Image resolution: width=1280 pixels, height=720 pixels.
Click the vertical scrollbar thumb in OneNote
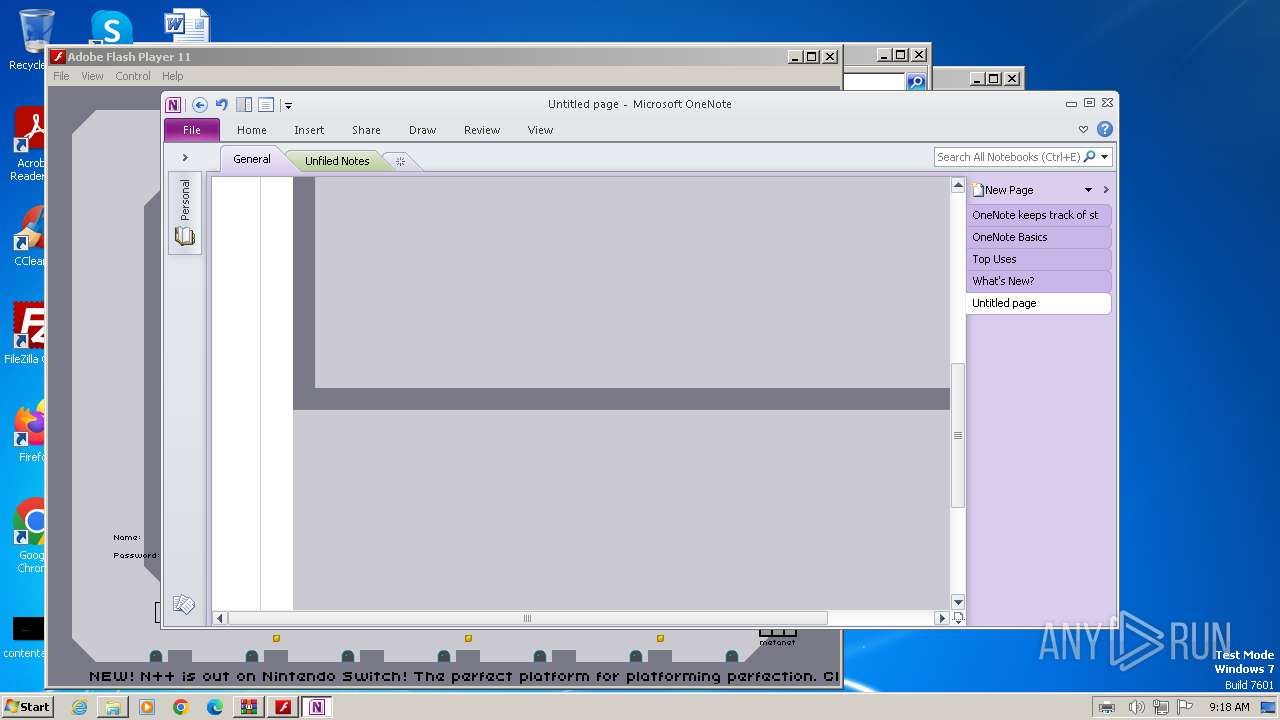click(x=958, y=436)
